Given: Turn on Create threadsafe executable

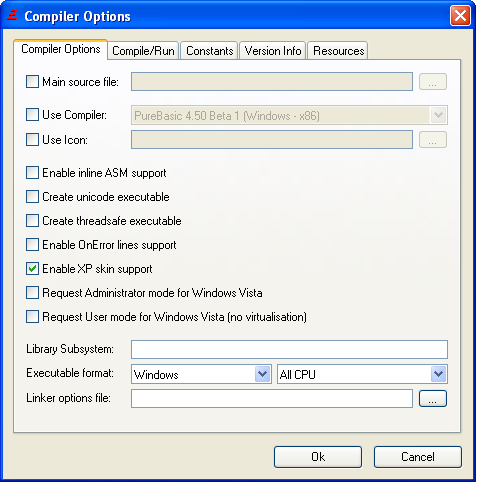Looking at the screenshot, I should point(32,221).
